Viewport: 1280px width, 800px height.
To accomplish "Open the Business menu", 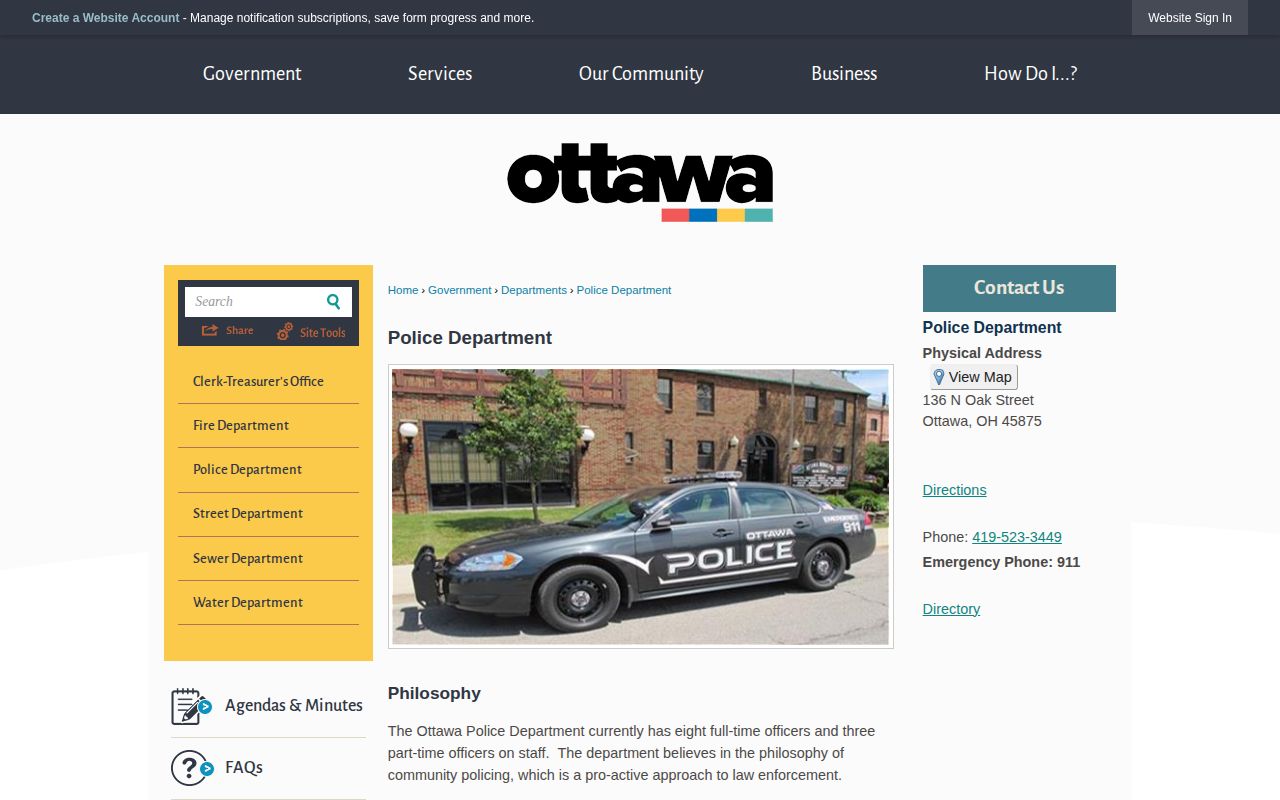I will pyautogui.click(x=844, y=74).
